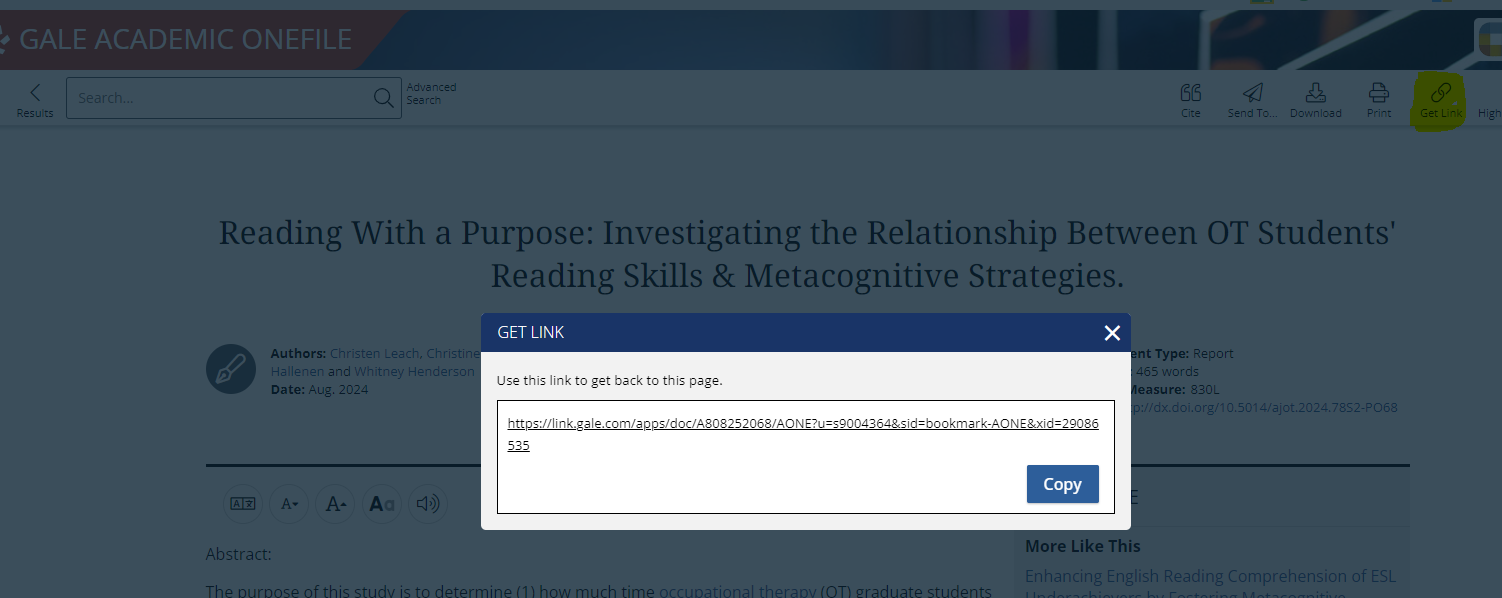Click the Cite icon
This screenshot has width=1502, height=598.
click(x=1190, y=98)
